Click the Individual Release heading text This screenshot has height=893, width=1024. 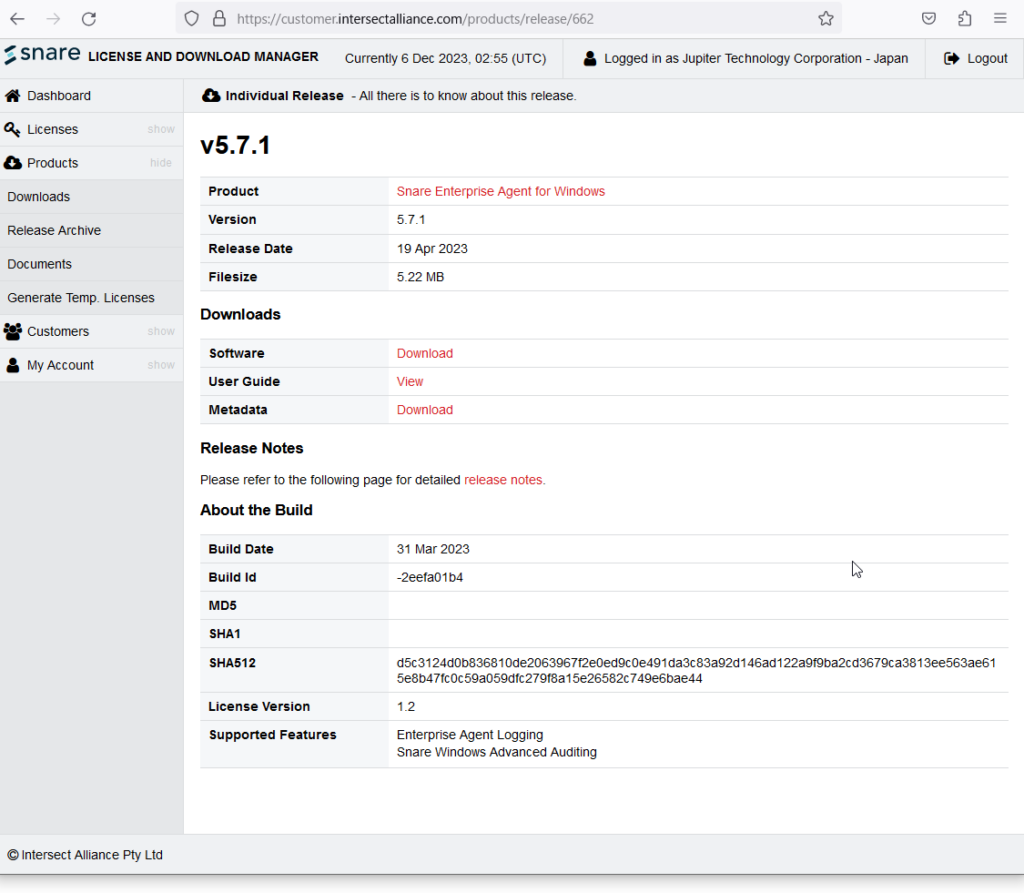[x=284, y=95]
